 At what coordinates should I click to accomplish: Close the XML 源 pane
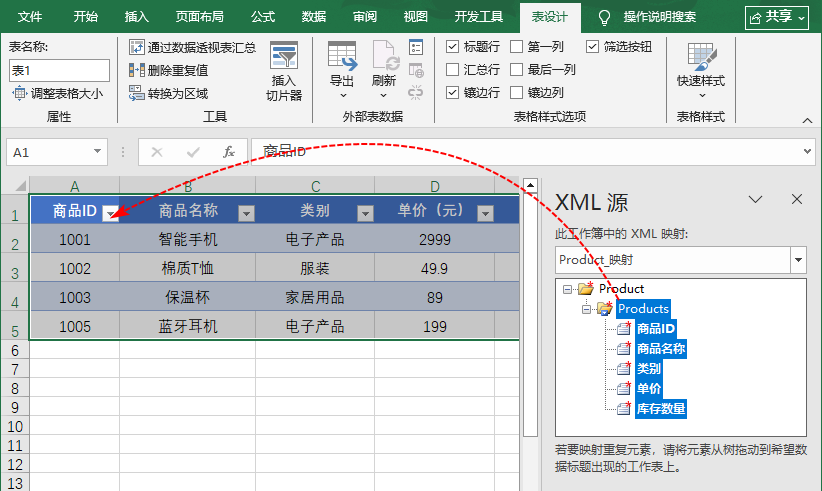tap(797, 199)
